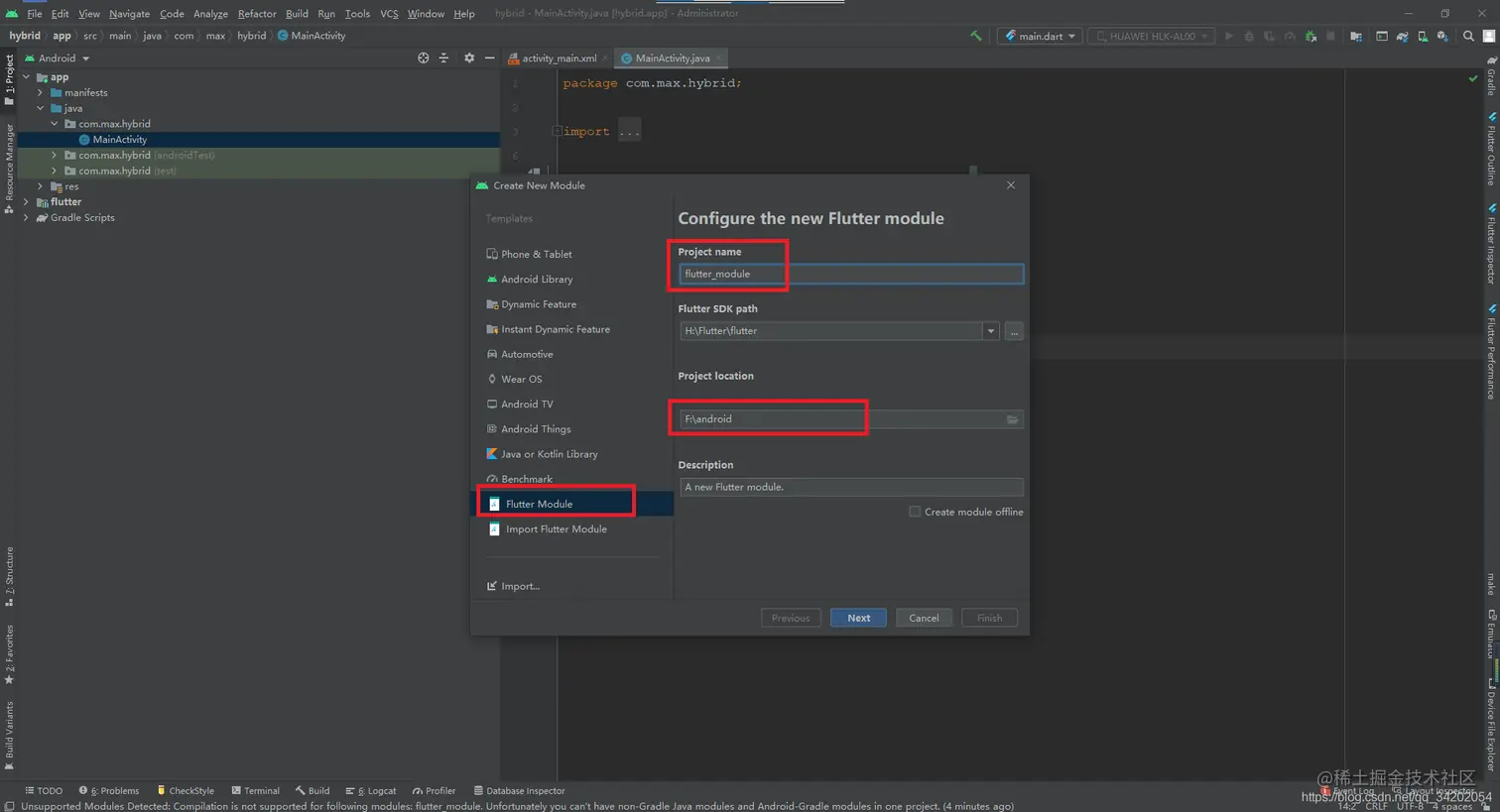Collapse the java folder
Image resolution: width=1500 pixels, height=812 pixels.
coord(41,108)
